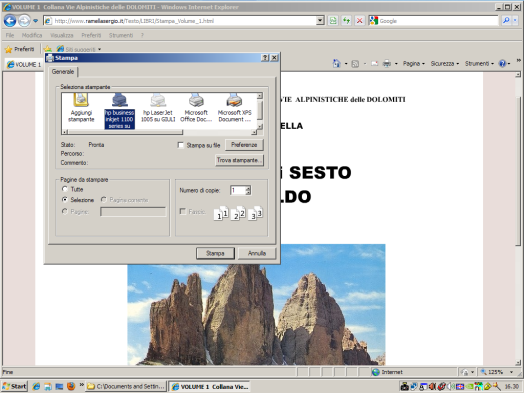Viewport: 524px width, 393px height.
Task: Open the dialog Help question mark
Action: (x=265, y=58)
